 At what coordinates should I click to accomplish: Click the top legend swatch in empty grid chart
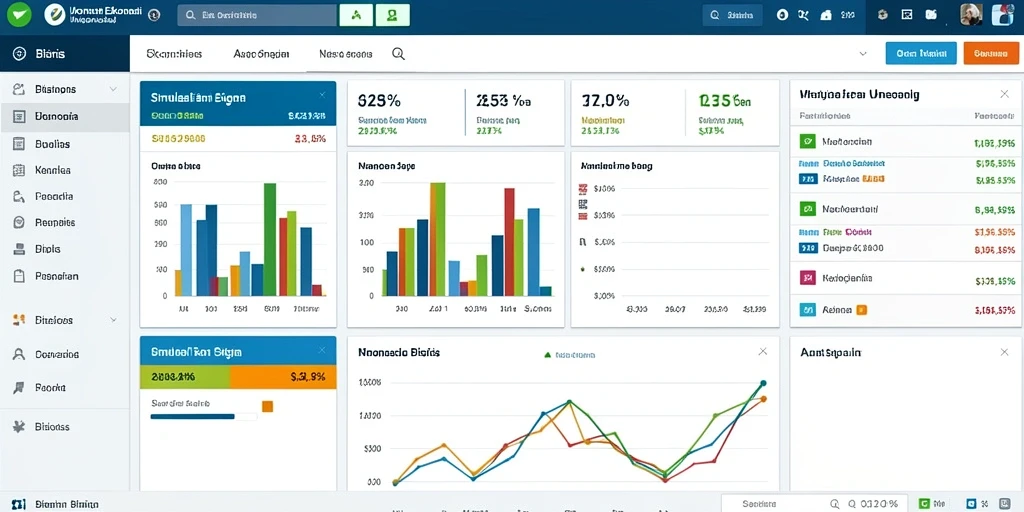click(x=583, y=189)
